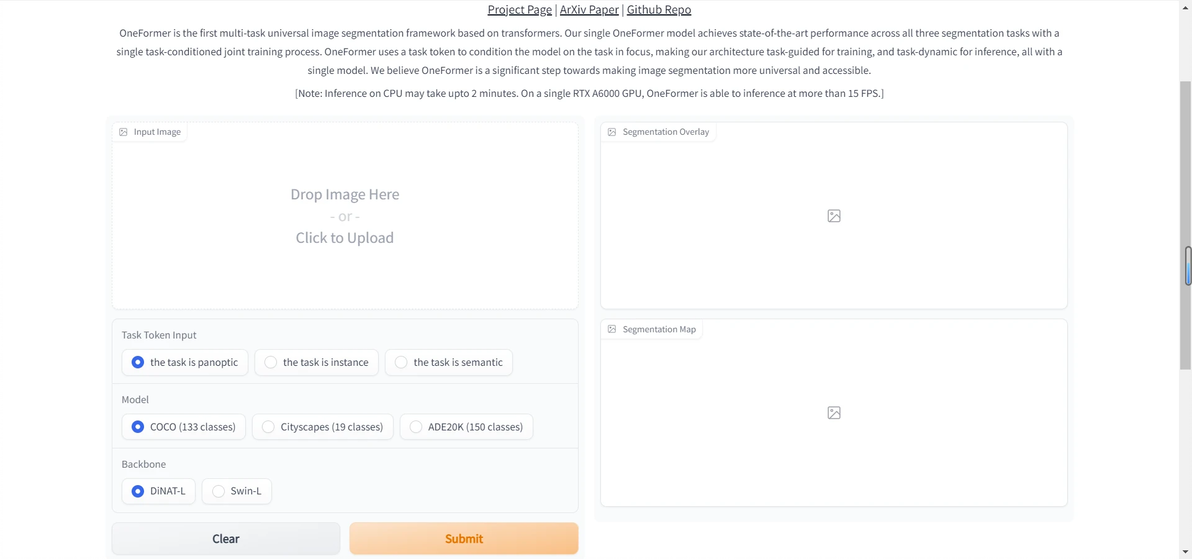Switch backbone to Swin-L
The width and height of the screenshot is (1192, 559).
[218, 491]
